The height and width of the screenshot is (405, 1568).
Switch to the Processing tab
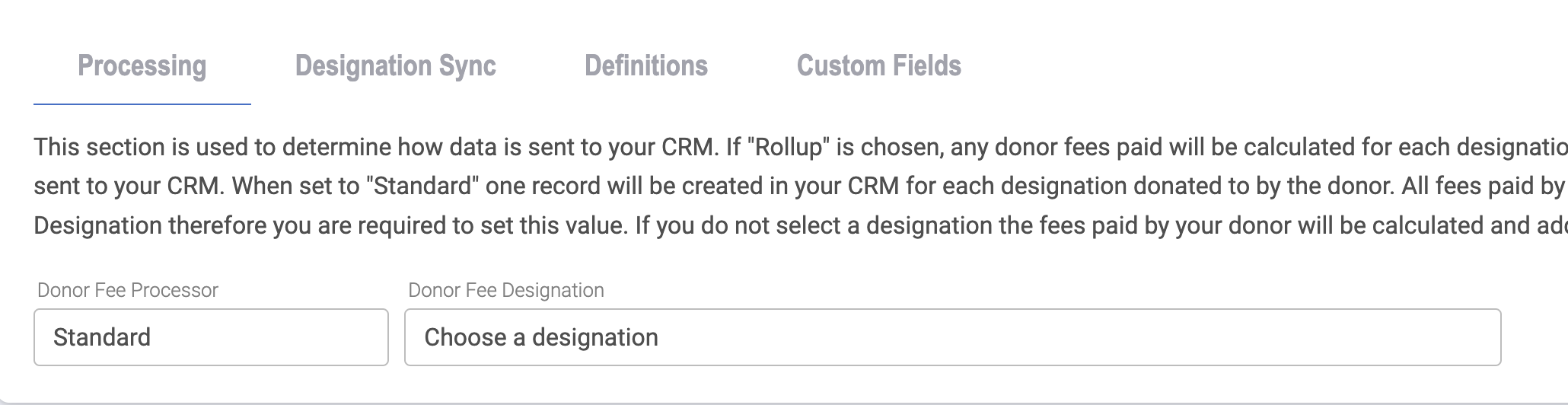(x=142, y=66)
